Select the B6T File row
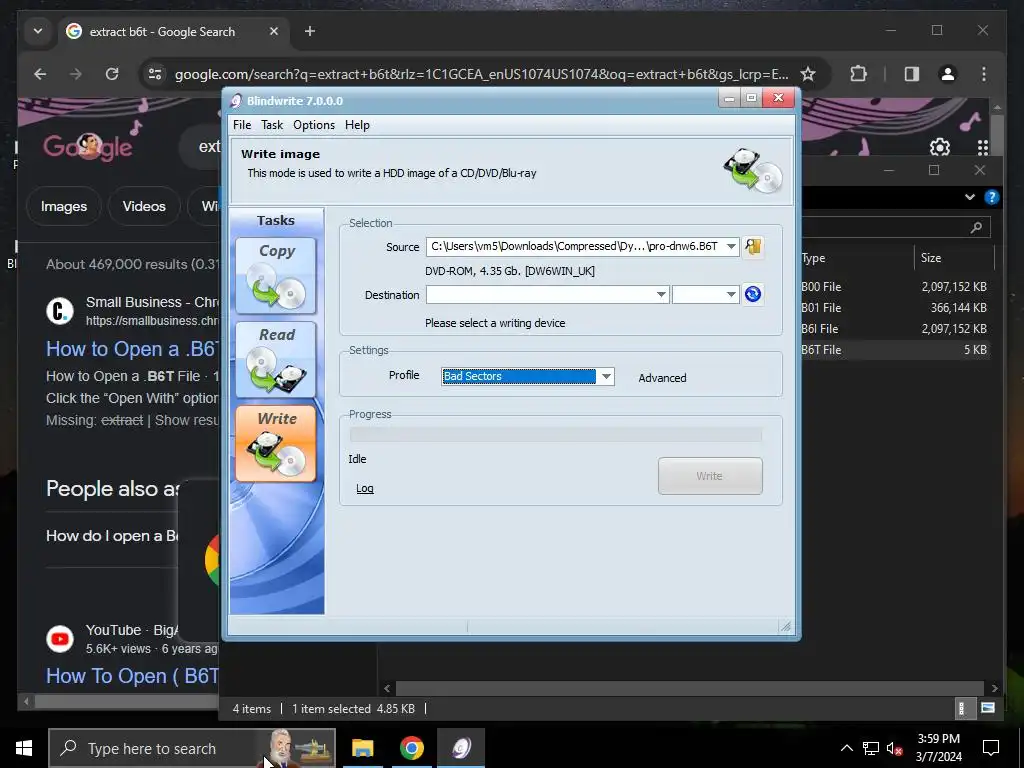1024x768 pixels. tap(895, 349)
